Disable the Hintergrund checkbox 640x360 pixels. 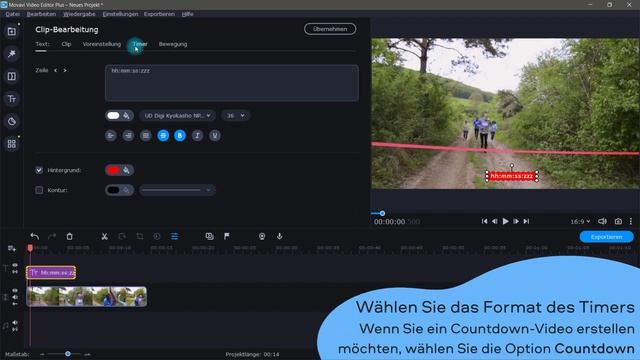39,170
